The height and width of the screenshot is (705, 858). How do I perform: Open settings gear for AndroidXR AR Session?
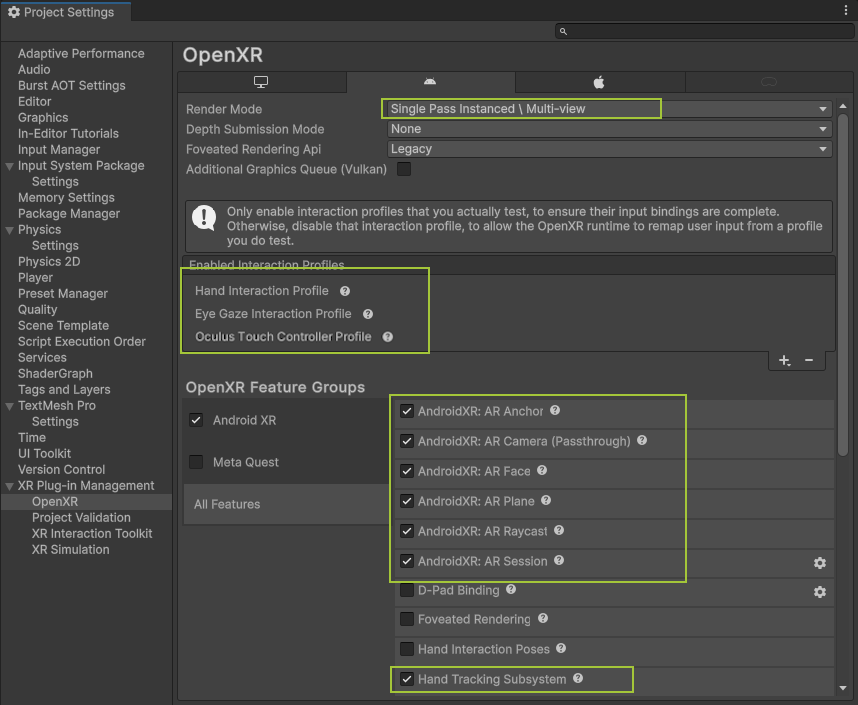[x=819, y=563]
